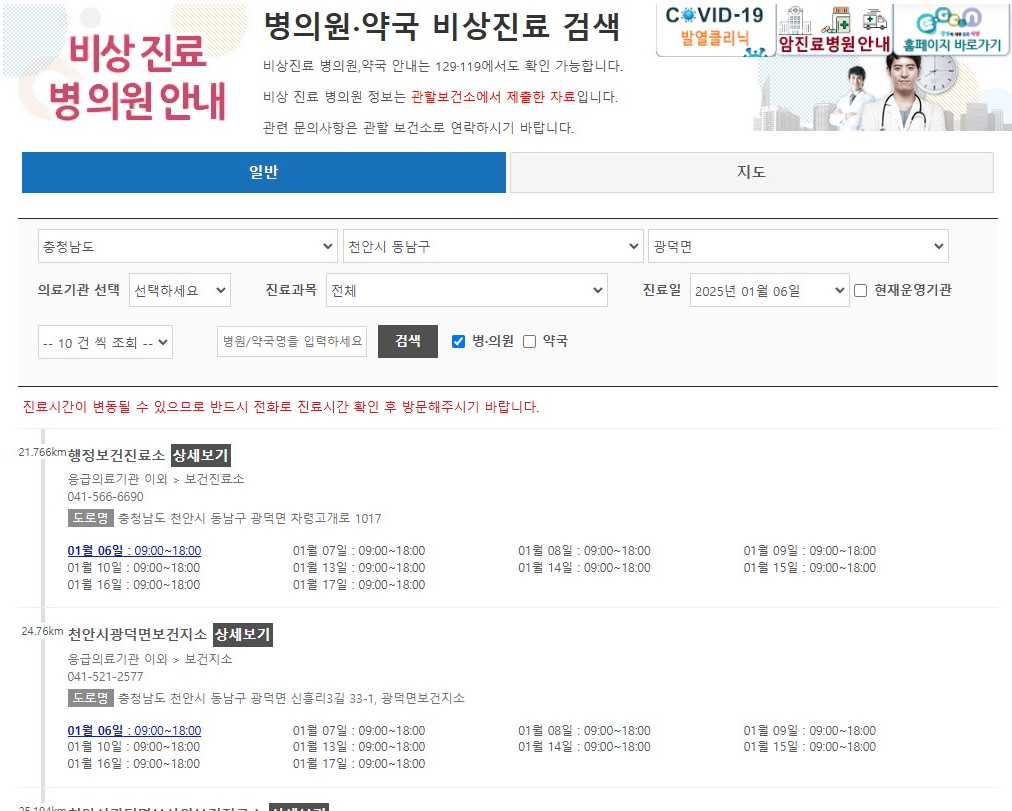Open the COVID-19 발열클리닉 banner

tap(715, 30)
